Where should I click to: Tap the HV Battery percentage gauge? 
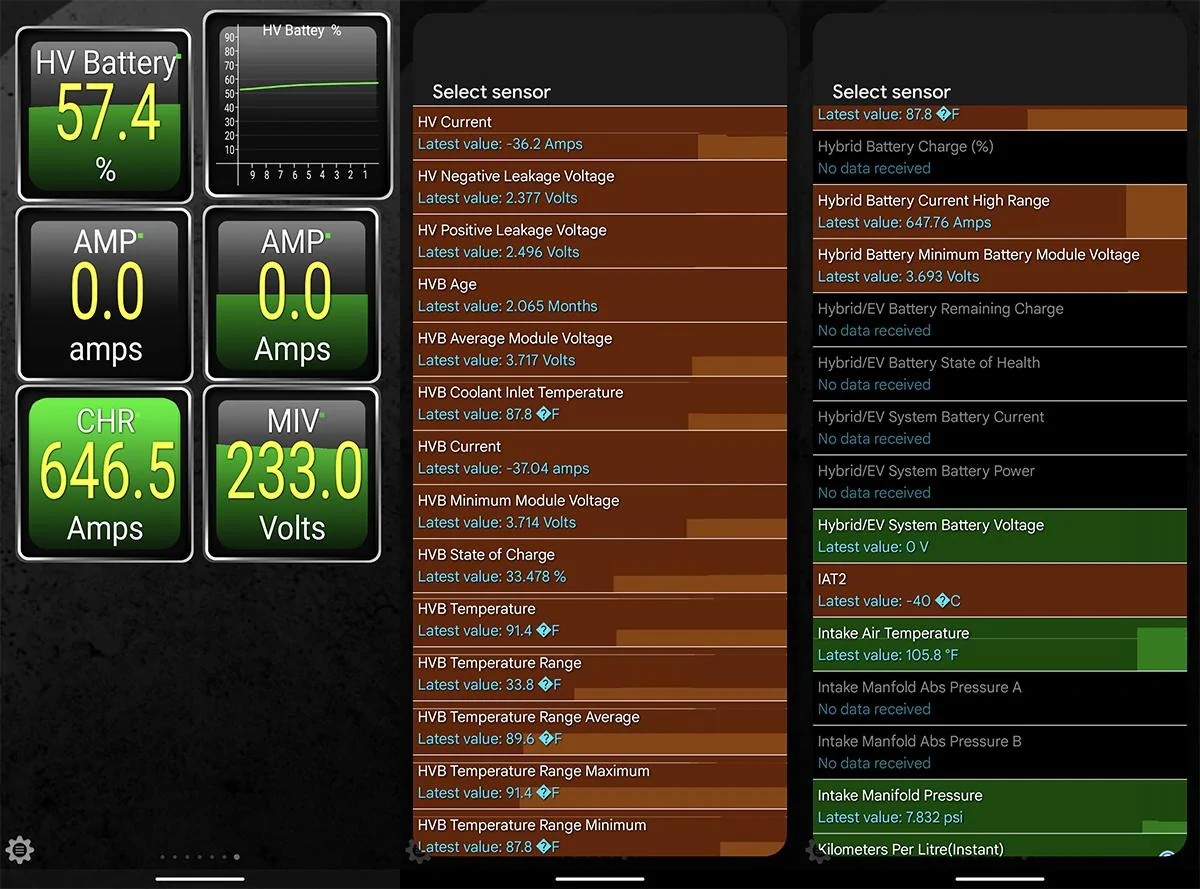[105, 116]
